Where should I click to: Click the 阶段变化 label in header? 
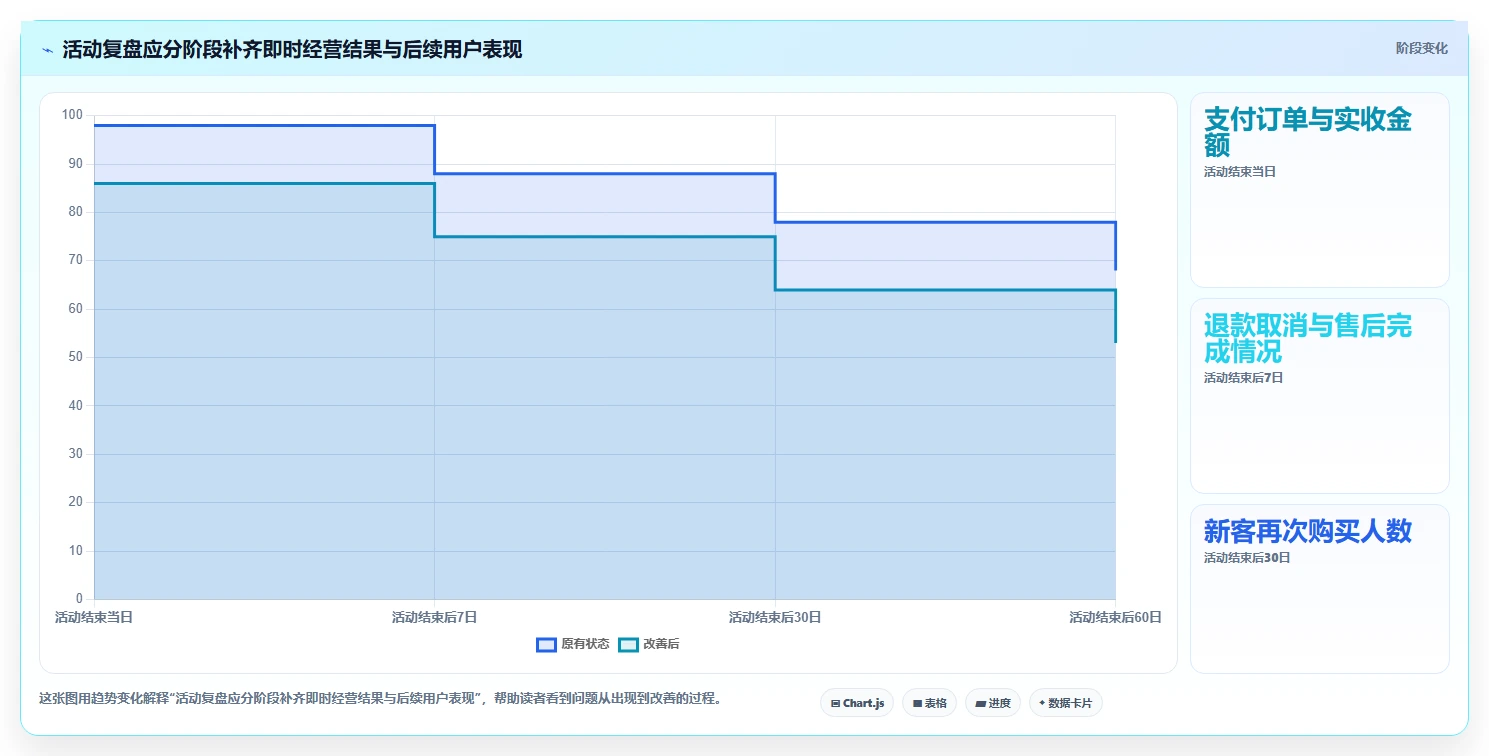pos(1421,48)
